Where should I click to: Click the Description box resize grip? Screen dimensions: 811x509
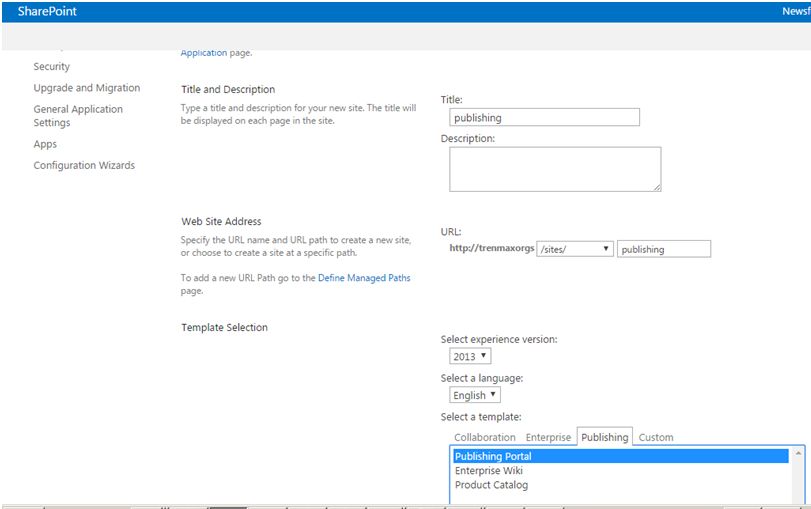tap(657, 187)
